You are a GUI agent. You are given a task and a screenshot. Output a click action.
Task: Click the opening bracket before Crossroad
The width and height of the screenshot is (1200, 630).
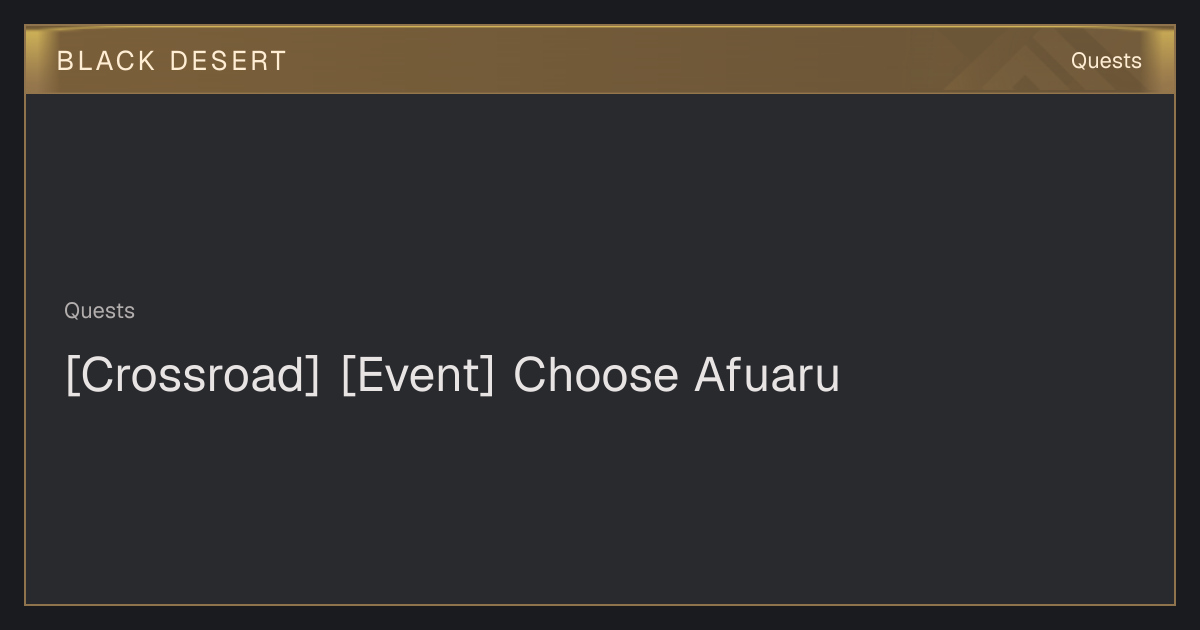click(x=71, y=376)
